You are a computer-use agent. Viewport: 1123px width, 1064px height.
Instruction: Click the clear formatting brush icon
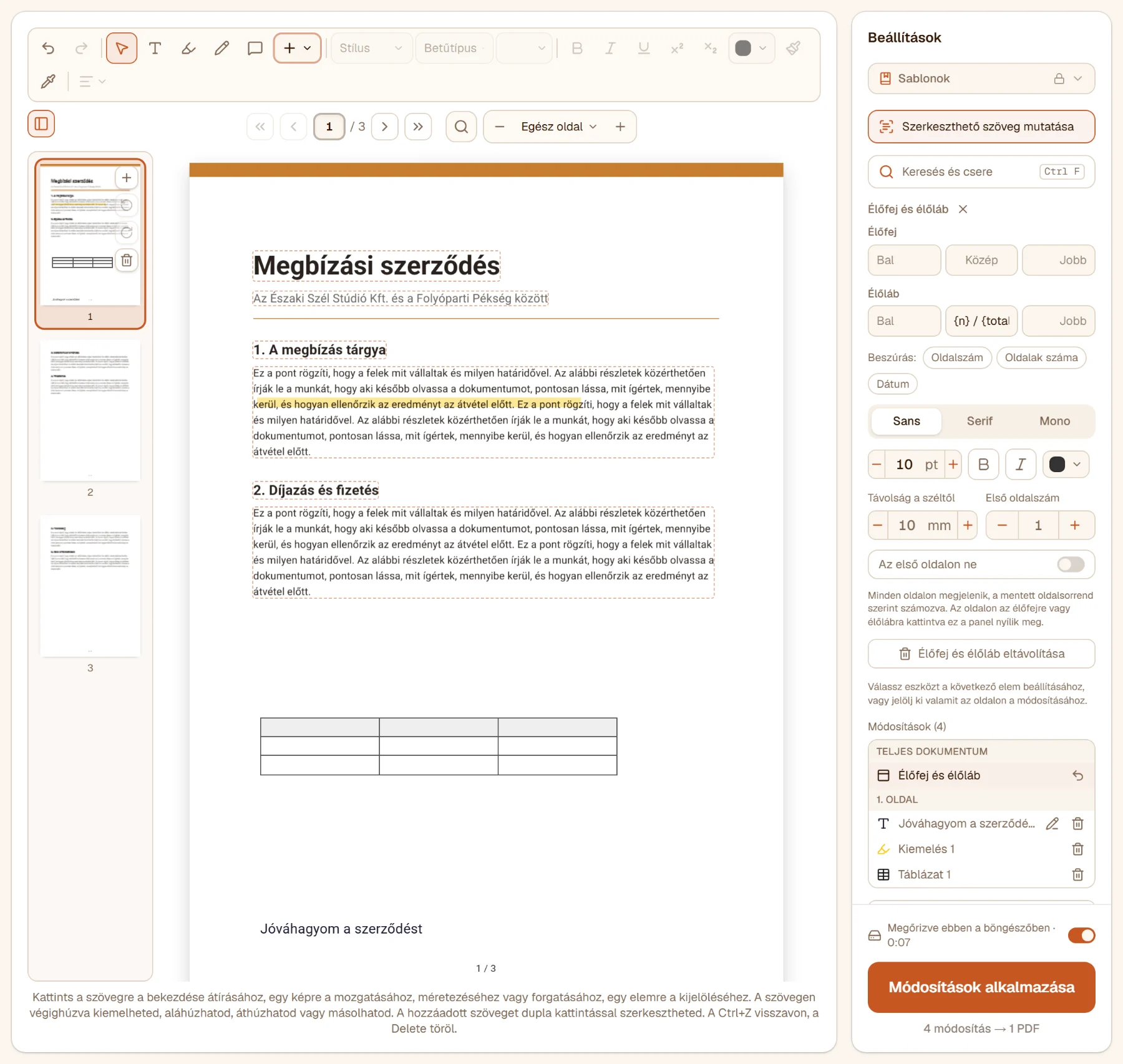[794, 48]
